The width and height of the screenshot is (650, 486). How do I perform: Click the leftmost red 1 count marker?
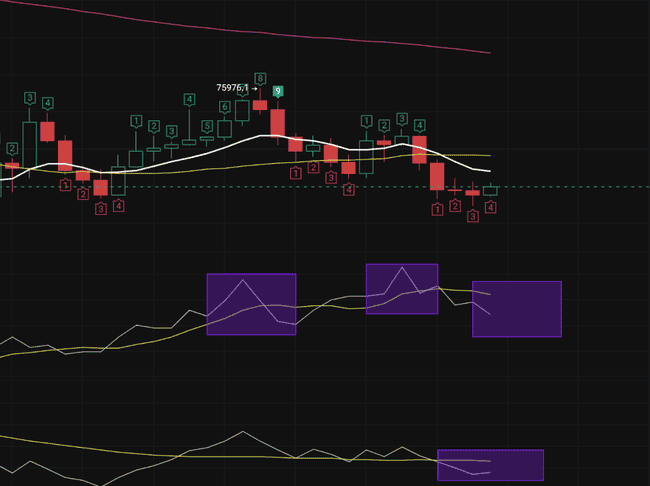point(65,185)
